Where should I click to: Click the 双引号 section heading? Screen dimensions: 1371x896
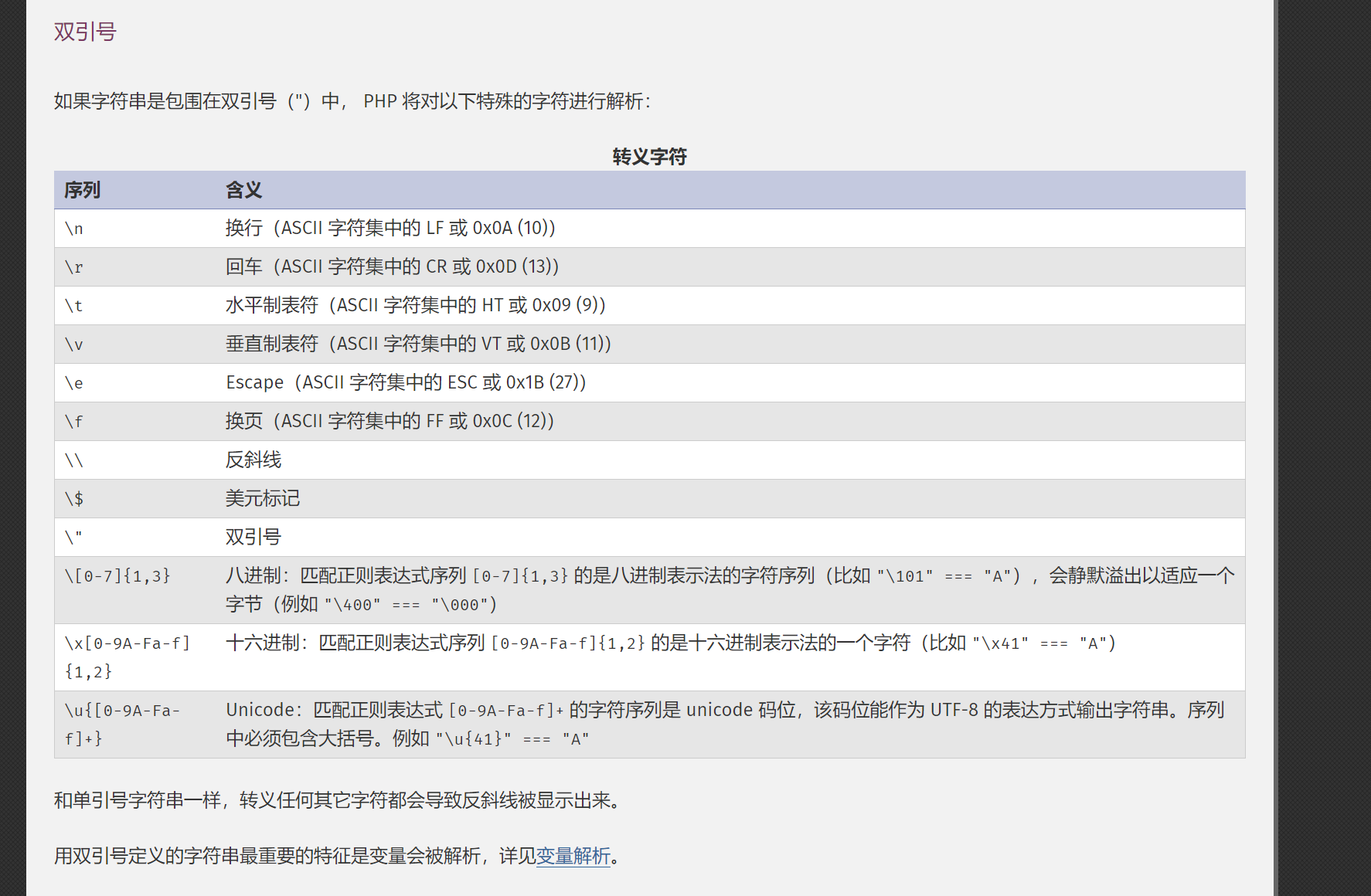coord(85,32)
